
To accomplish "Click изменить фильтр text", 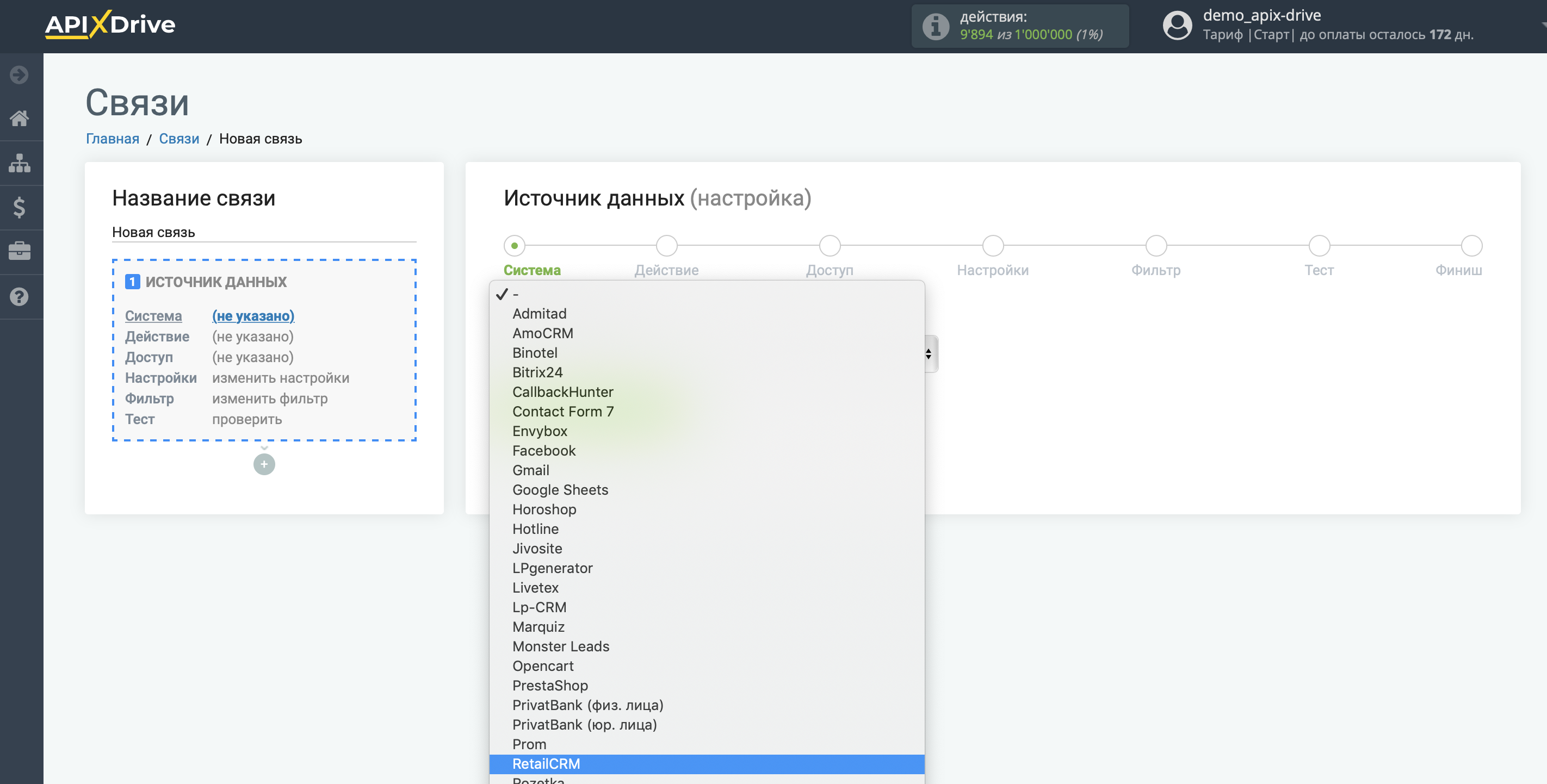I will pyautogui.click(x=270, y=399).
